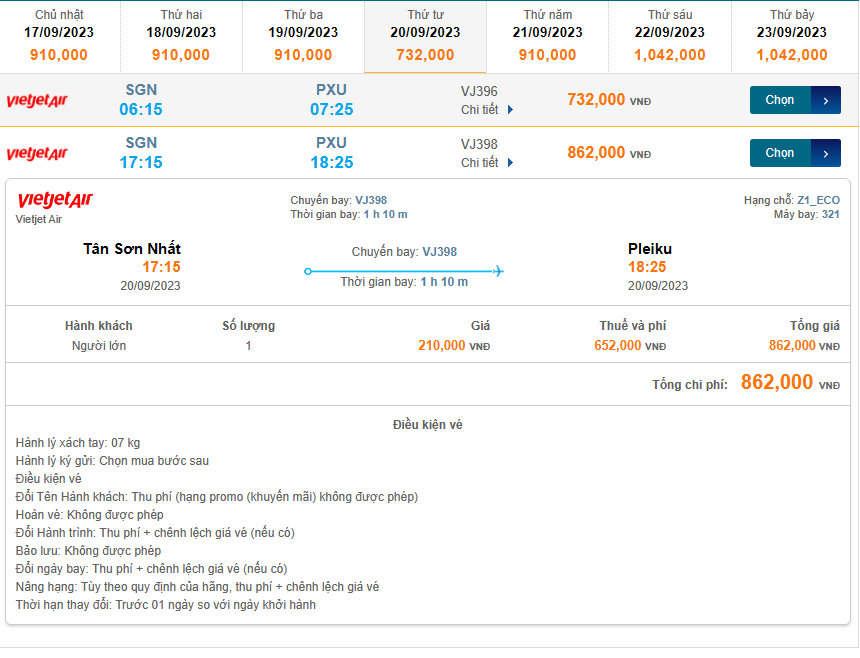Click the Tổng chi phí 862,000 total amount
Image resolution: width=860 pixels, height=658 pixels.
777,382
